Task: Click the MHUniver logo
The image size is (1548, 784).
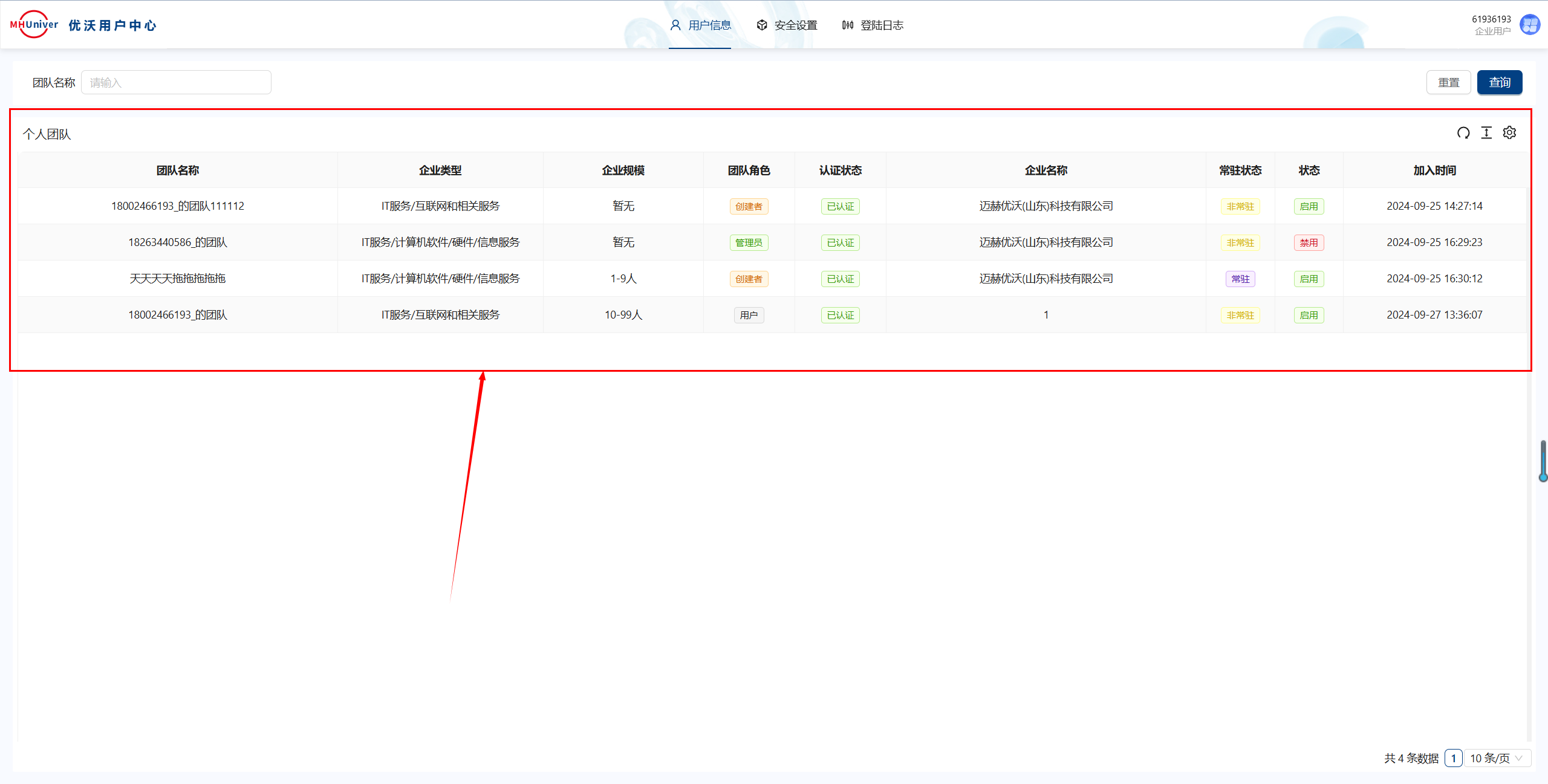Action: pyautogui.click(x=34, y=25)
